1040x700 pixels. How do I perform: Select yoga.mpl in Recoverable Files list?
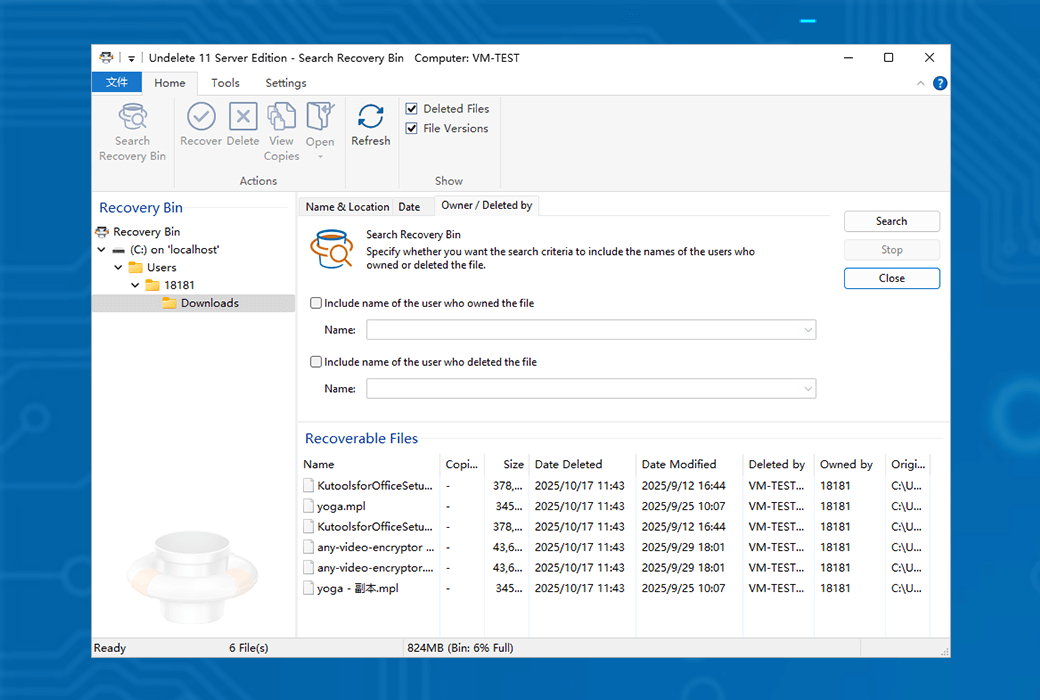point(341,507)
